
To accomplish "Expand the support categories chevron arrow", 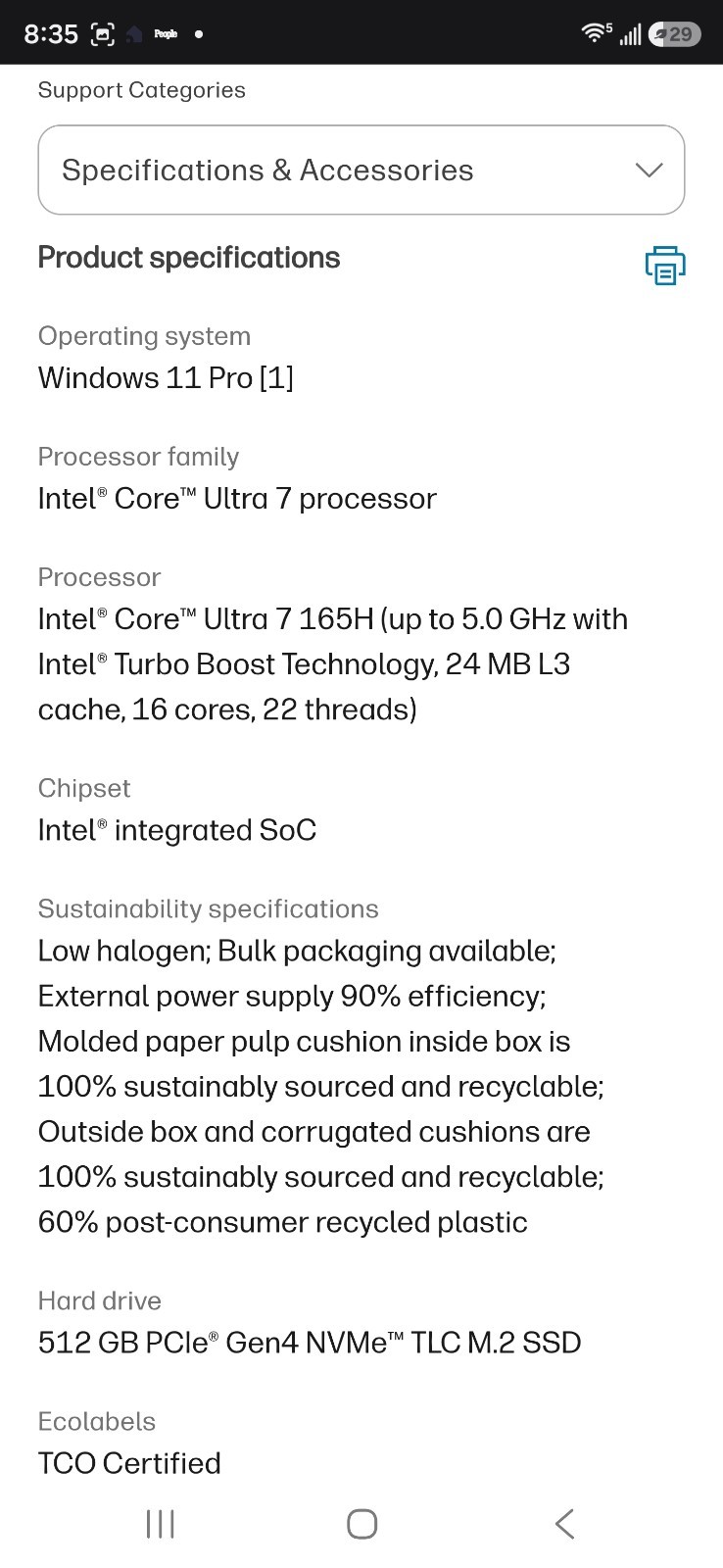I will point(649,171).
